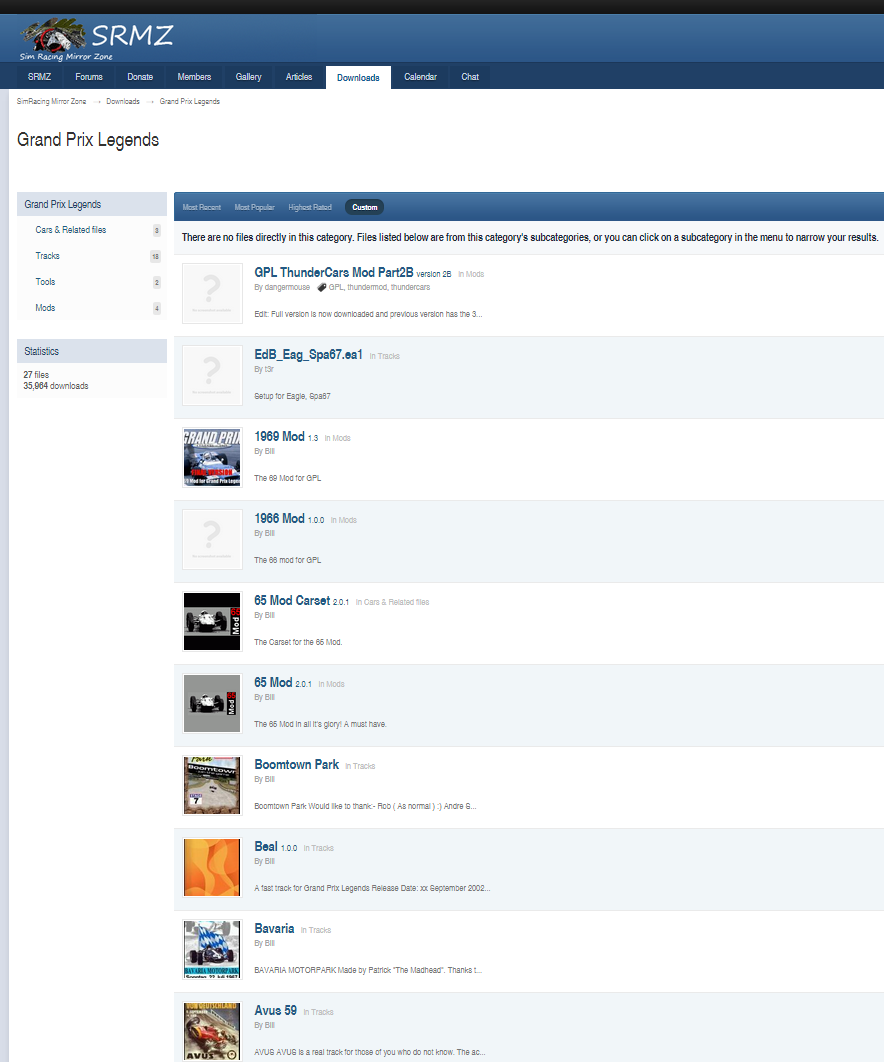The width and height of the screenshot is (884, 1062).
Task: Click the thundermod tag
Action: coord(366,287)
